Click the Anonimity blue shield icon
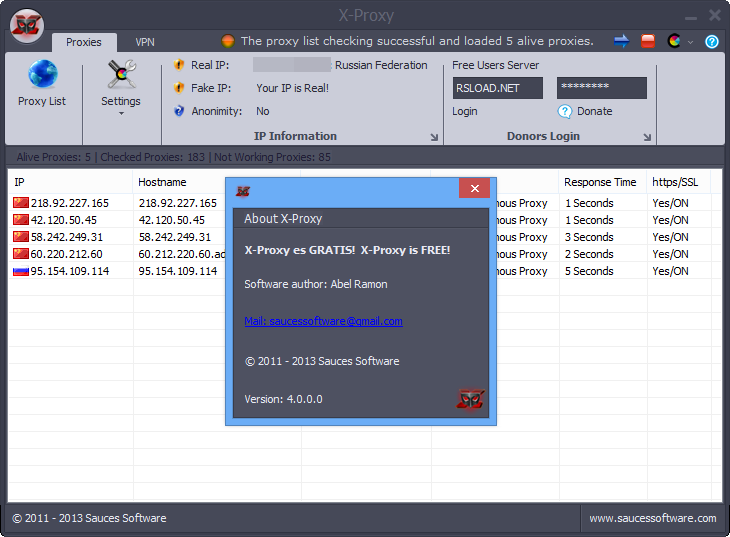The image size is (730, 537). click(x=179, y=111)
